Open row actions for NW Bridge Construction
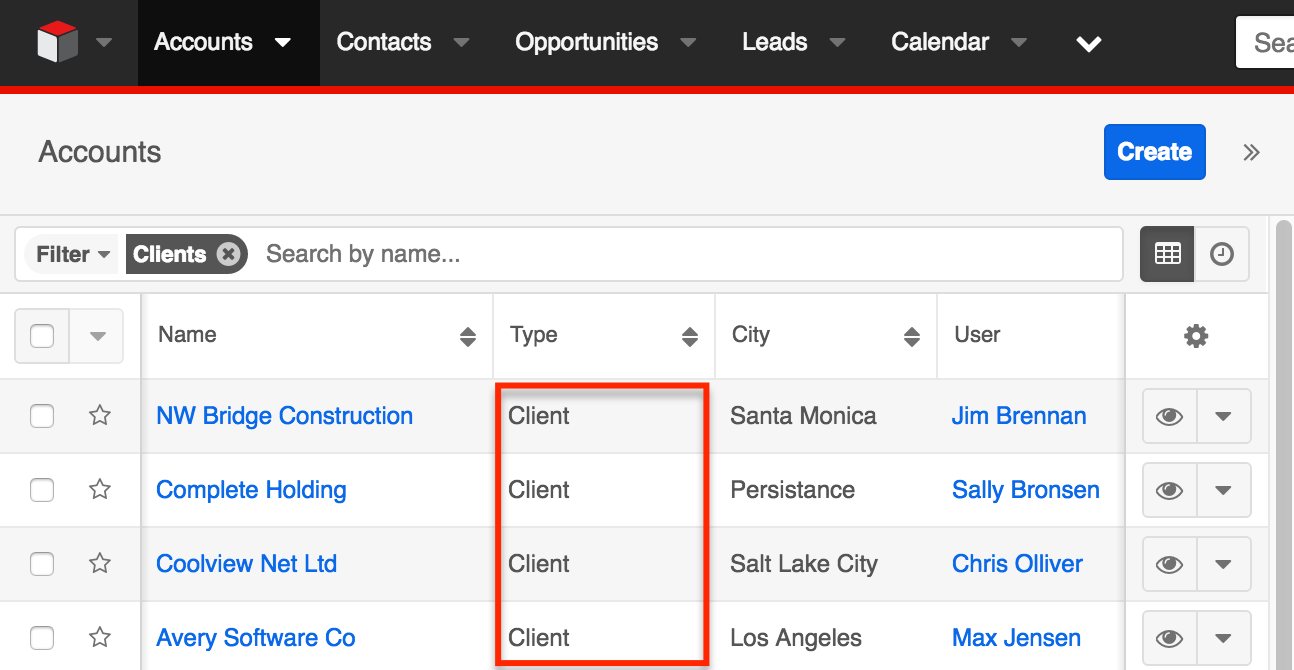Screen dimensions: 1294x670 pos(1223,416)
